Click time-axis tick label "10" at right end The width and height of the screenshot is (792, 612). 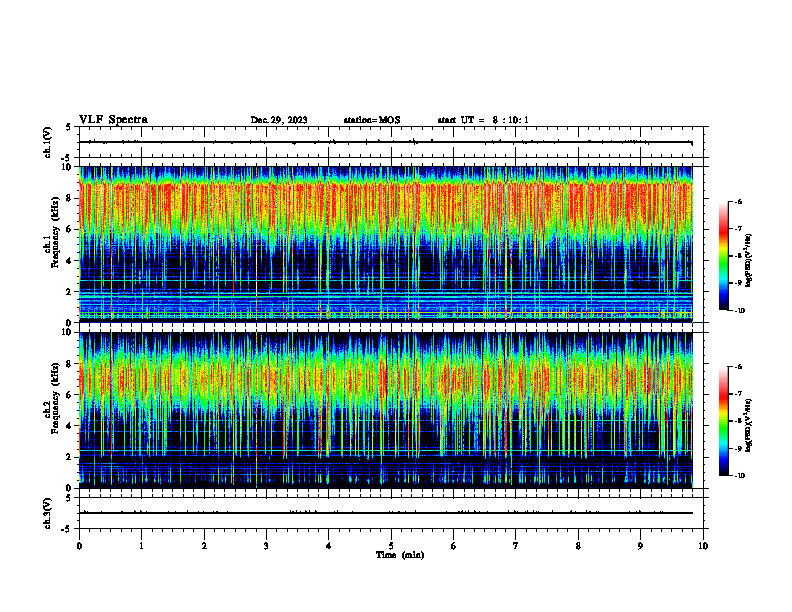[703, 546]
